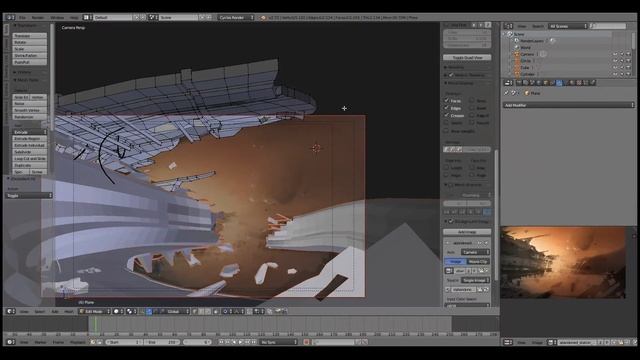Click the Rotate button in tool shelf
Screen dimensions: 640x360
point(29,42)
